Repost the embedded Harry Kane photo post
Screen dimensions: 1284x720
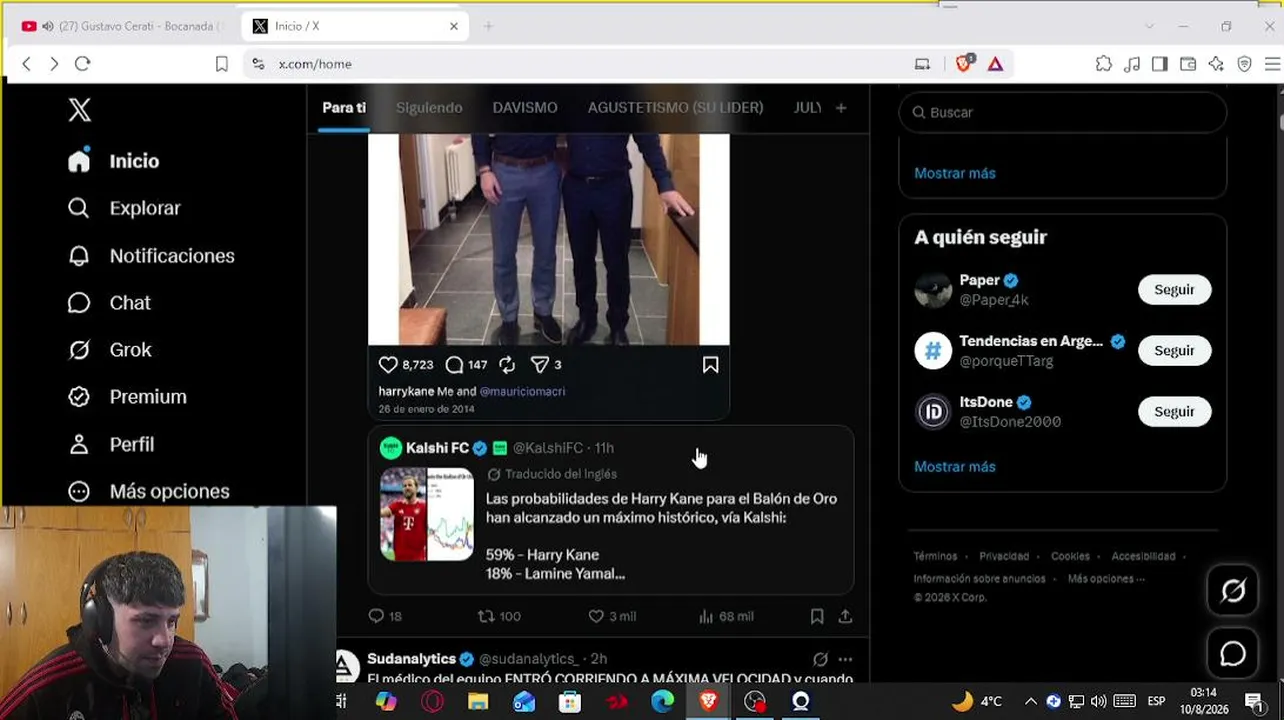tap(507, 365)
